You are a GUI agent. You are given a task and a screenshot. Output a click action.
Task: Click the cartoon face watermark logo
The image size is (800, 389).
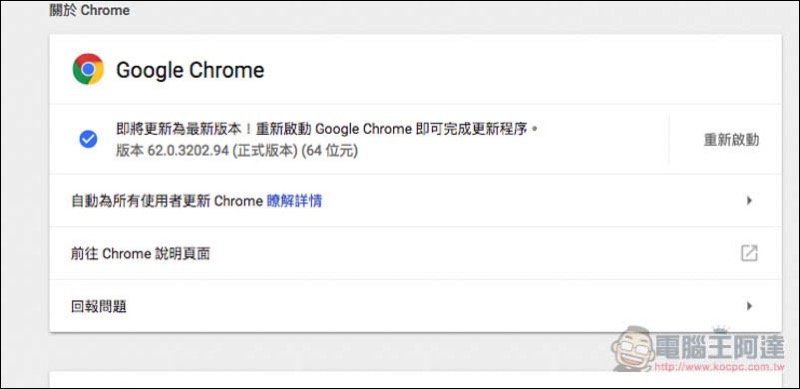pos(633,349)
